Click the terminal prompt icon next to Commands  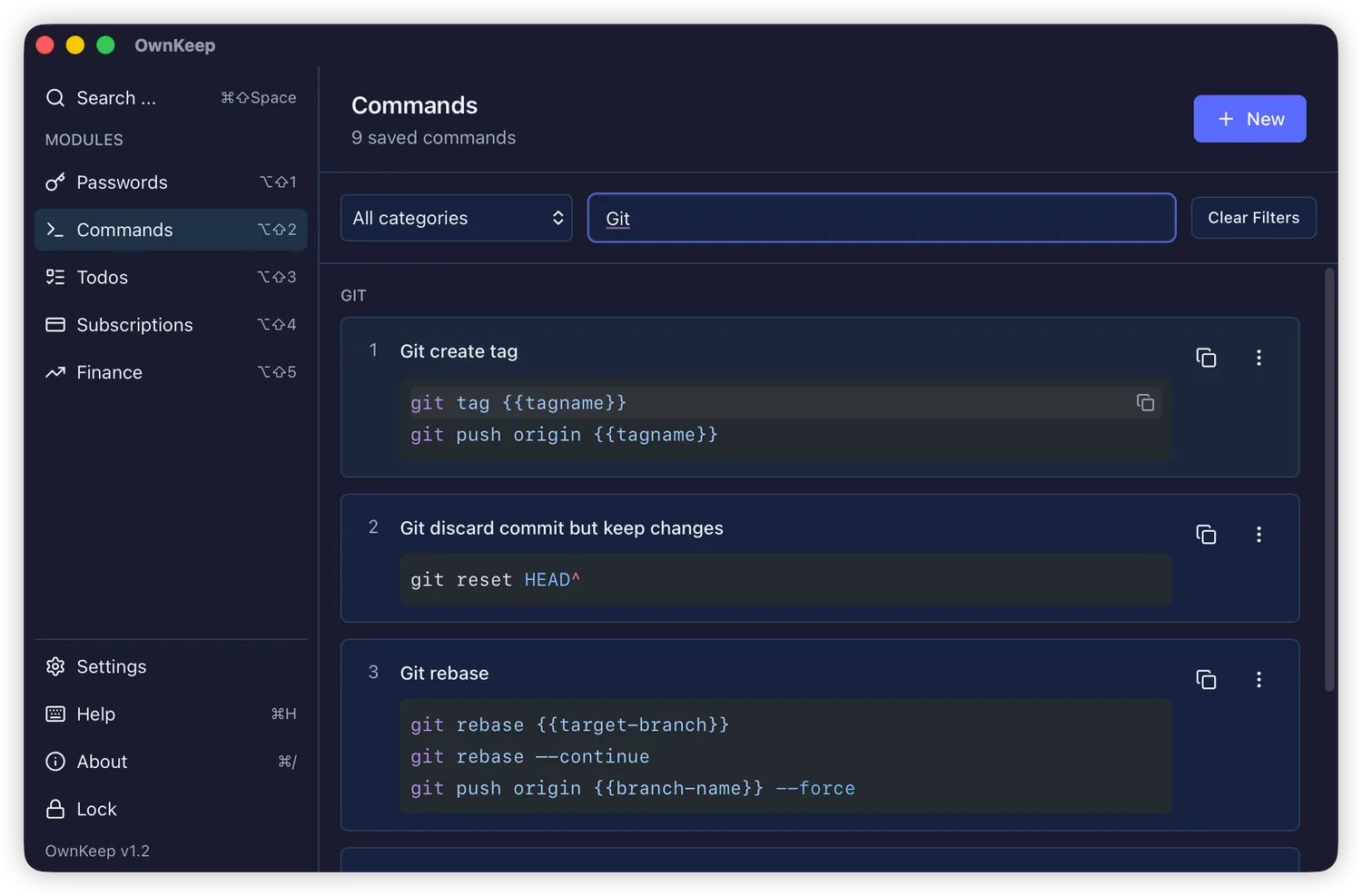55,230
